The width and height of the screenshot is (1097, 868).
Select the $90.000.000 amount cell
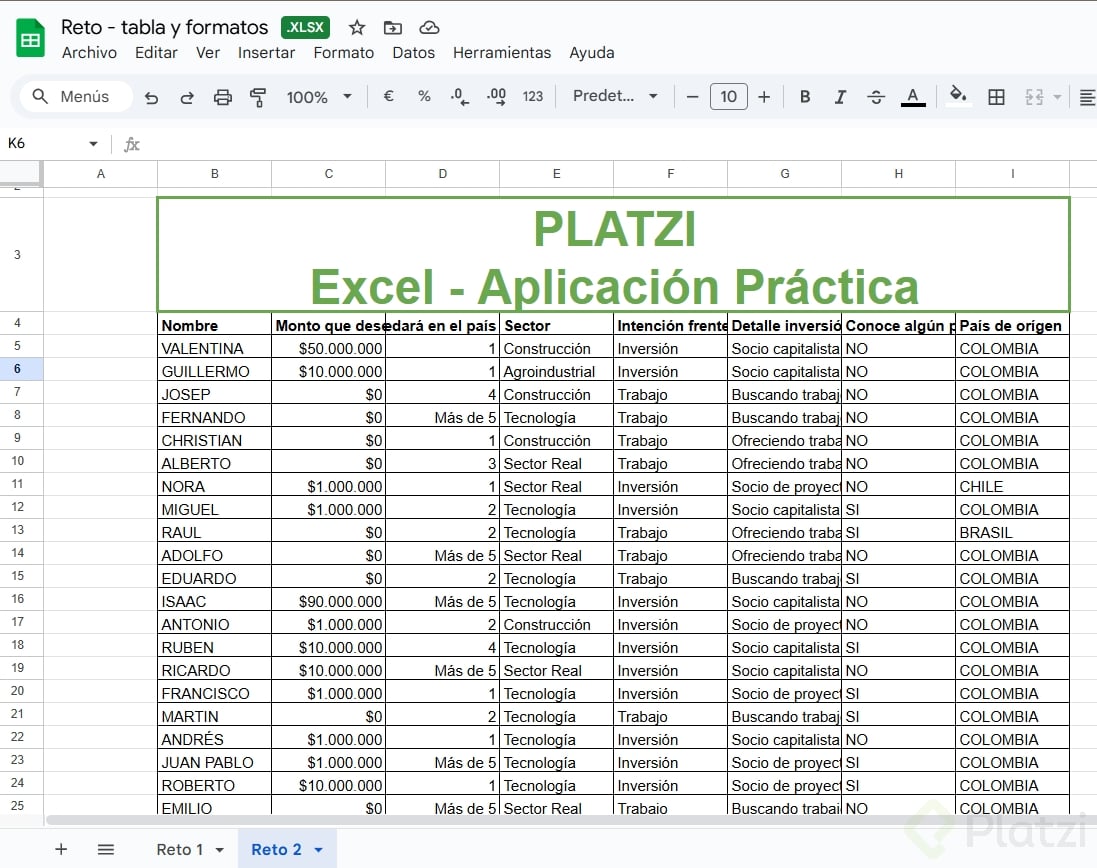[x=328, y=601]
